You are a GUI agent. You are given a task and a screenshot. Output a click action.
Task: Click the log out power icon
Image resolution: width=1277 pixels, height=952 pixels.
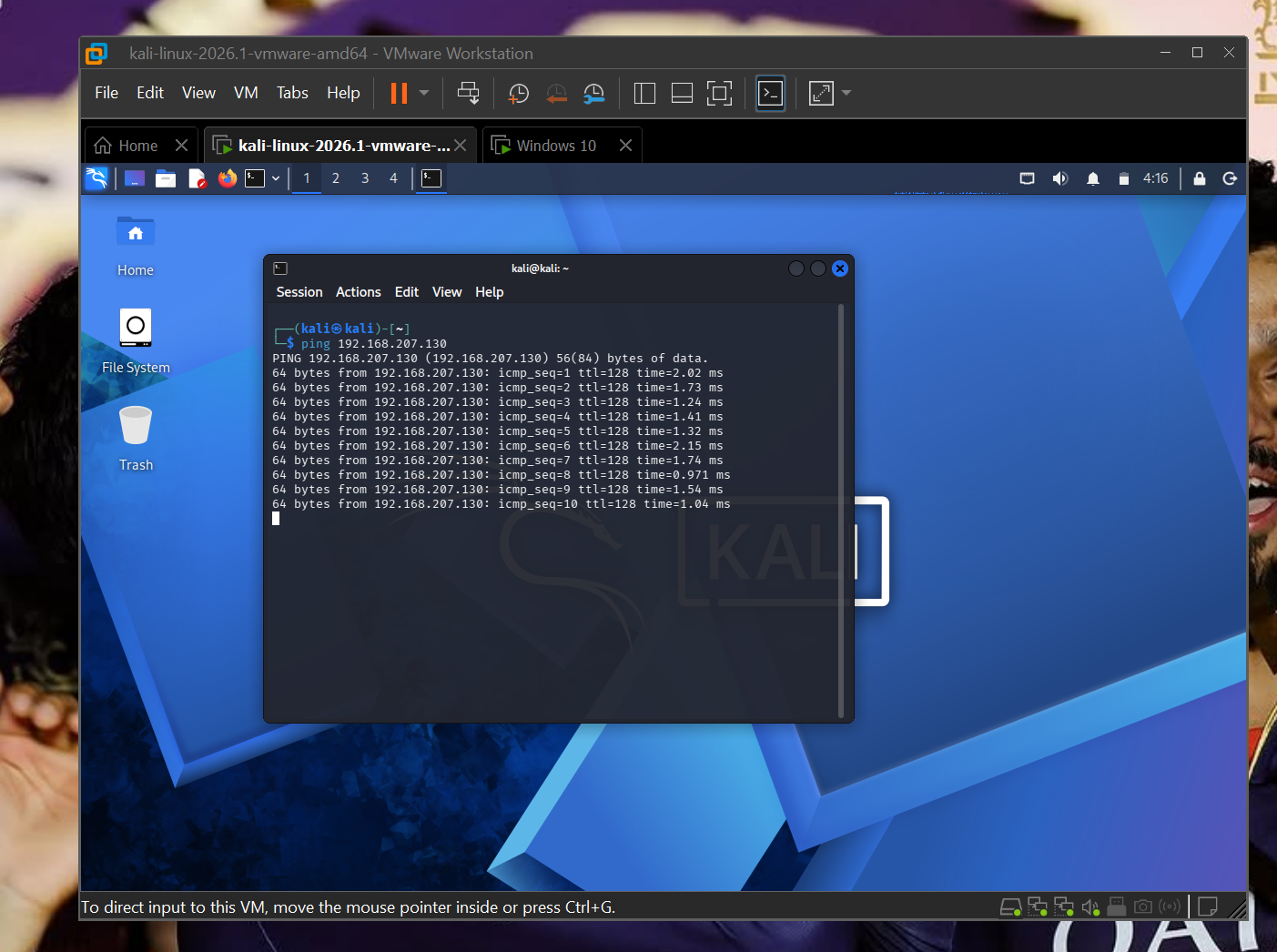point(1230,178)
